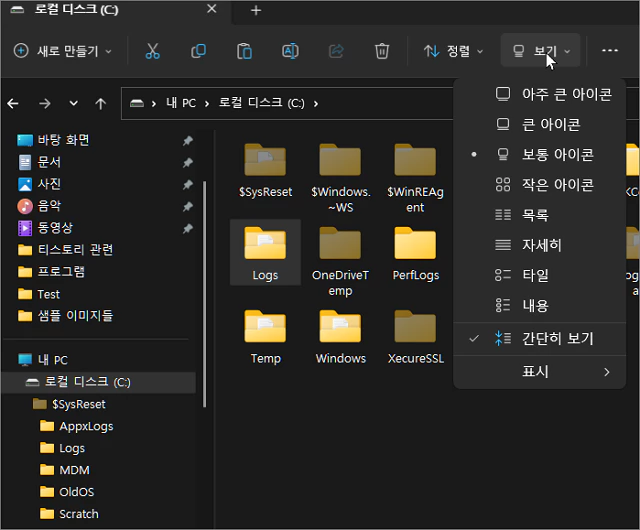Go up one folder level
The height and width of the screenshot is (530, 640).
click(x=100, y=103)
